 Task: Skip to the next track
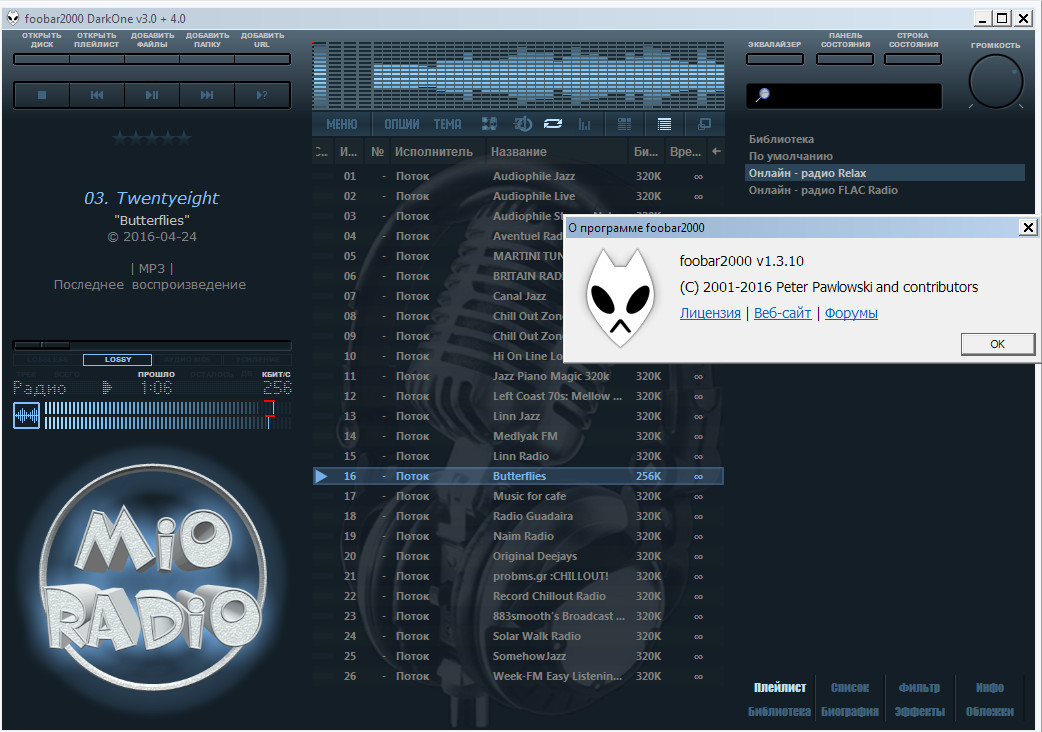(207, 95)
